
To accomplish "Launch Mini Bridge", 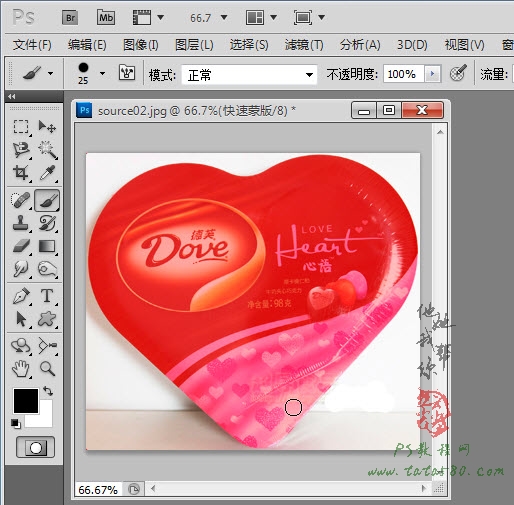I will pyautogui.click(x=106, y=17).
